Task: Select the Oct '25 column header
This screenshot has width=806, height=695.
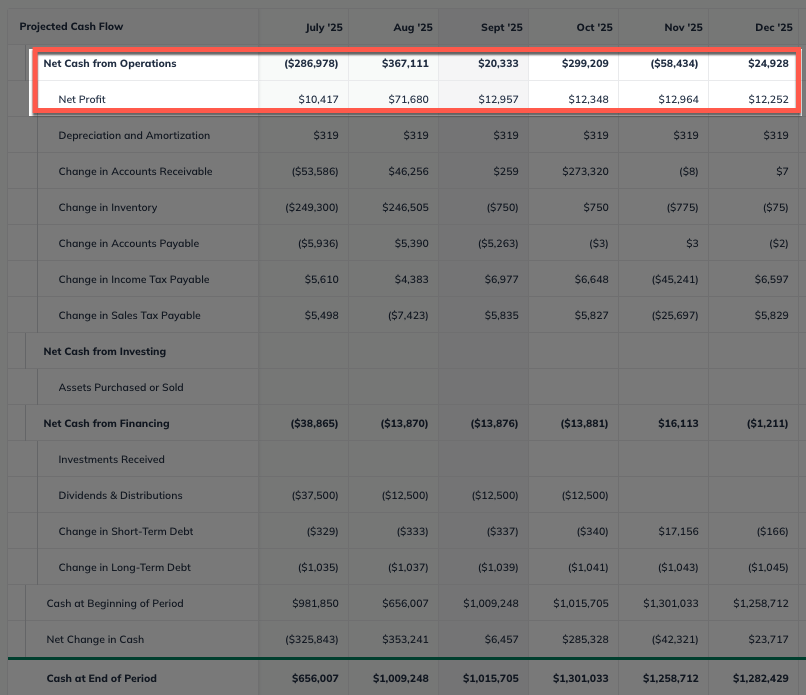Action: click(594, 27)
